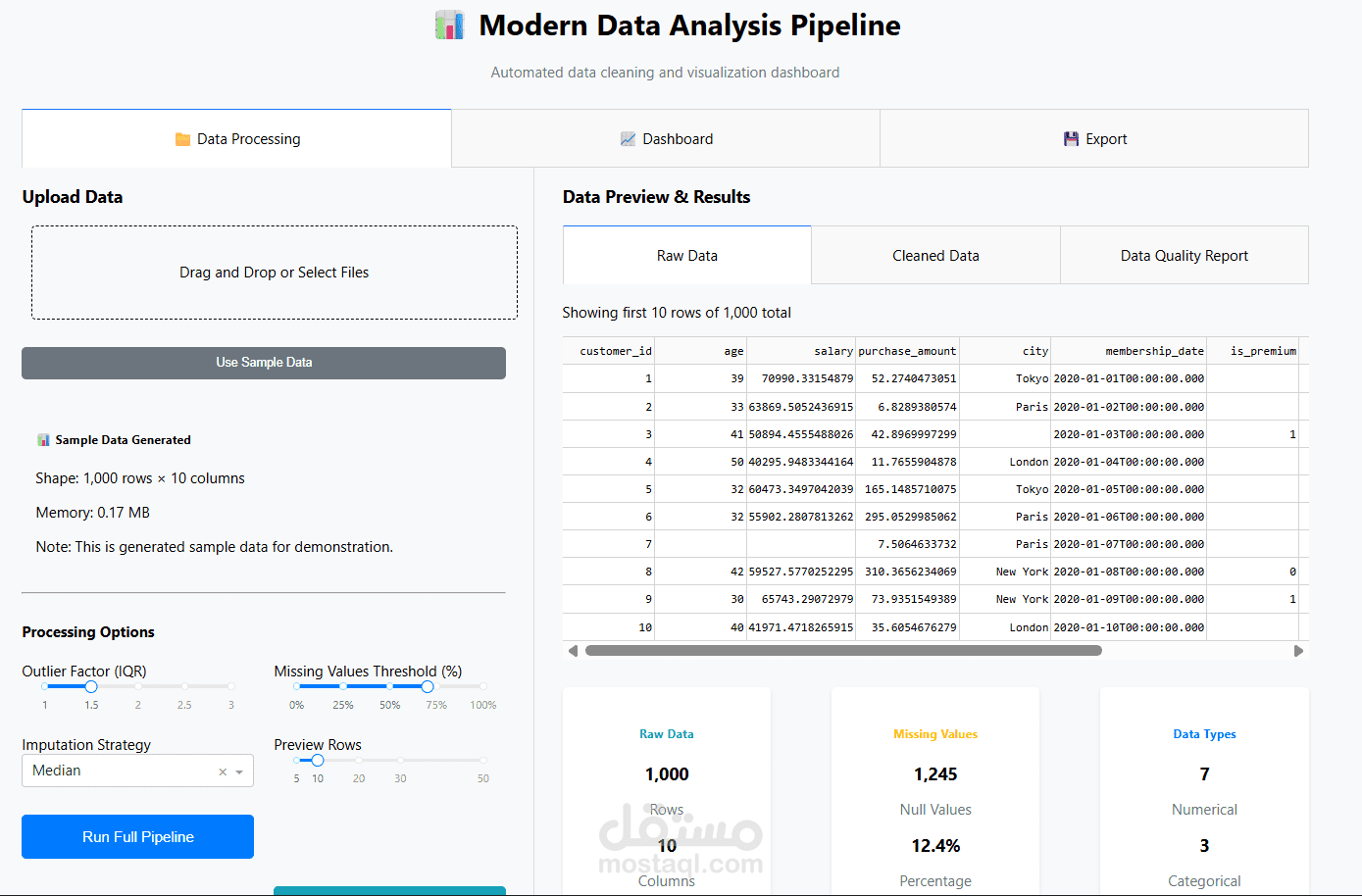This screenshot has width=1362, height=896.
Task: Click the Use Sample Data button
Action: coord(263,363)
